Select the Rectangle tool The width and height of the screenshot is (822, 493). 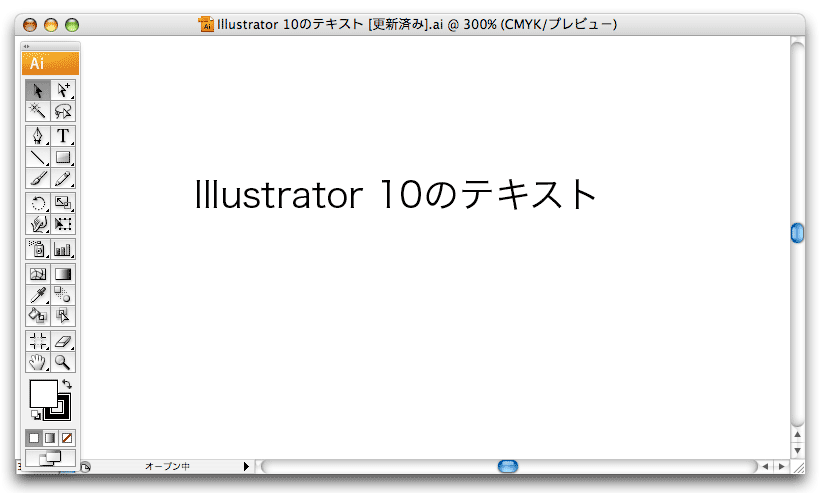point(63,157)
